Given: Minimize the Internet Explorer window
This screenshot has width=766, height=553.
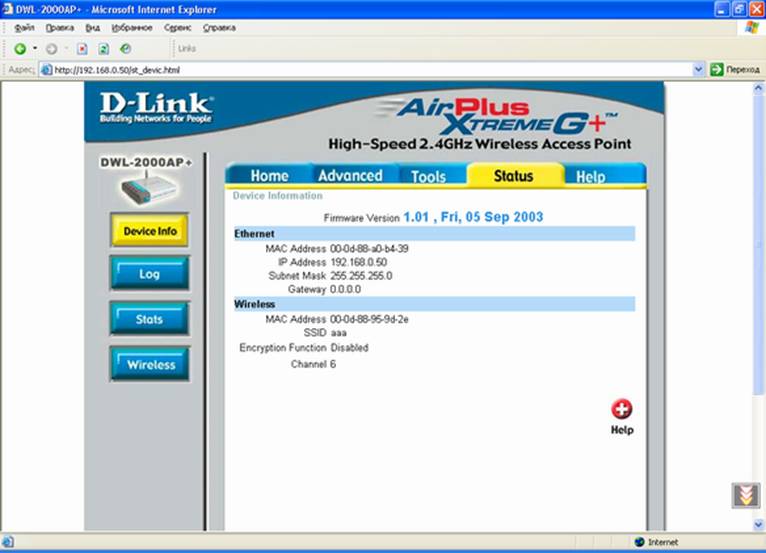Looking at the screenshot, I should click(x=722, y=9).
